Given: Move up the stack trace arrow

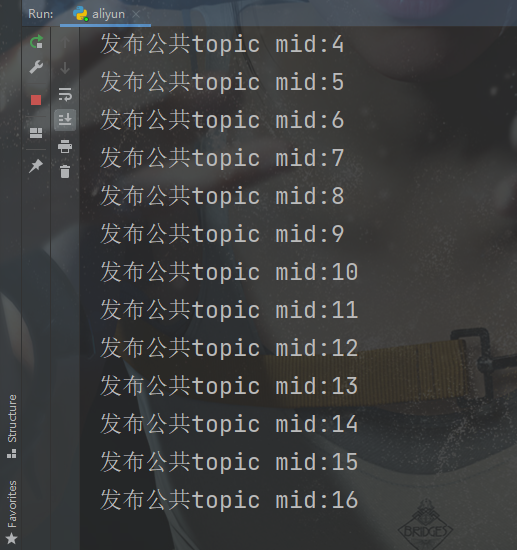Looking at the screenshot, I should click(x=65, y=42).
